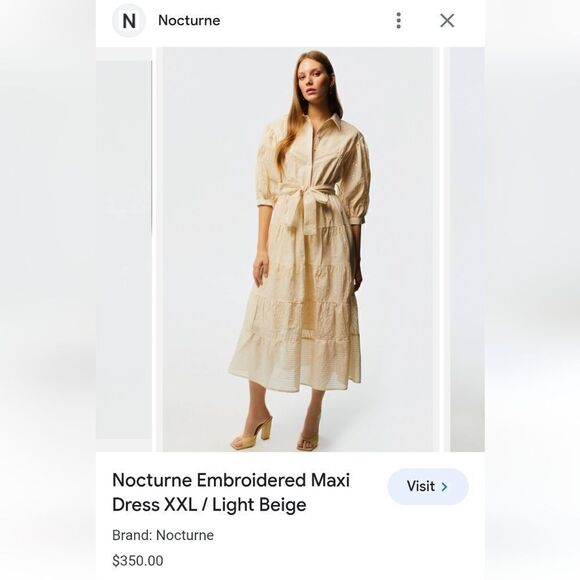Screen dimensions: 580x580
Task: Click the $350.00 price text
Action: tap(138, 560)
